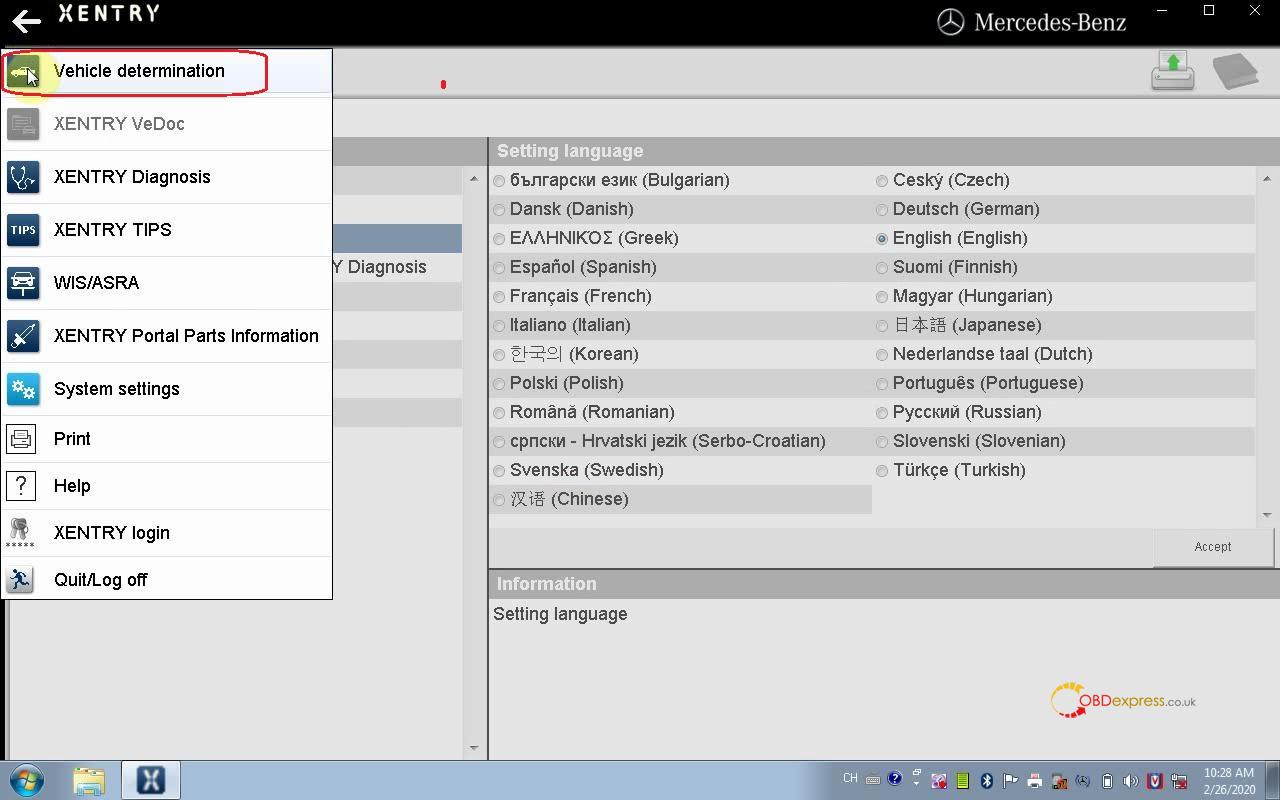Click the Parts Information wrench icon
Screen dimensions: 1280x800
tap(23, 336)
